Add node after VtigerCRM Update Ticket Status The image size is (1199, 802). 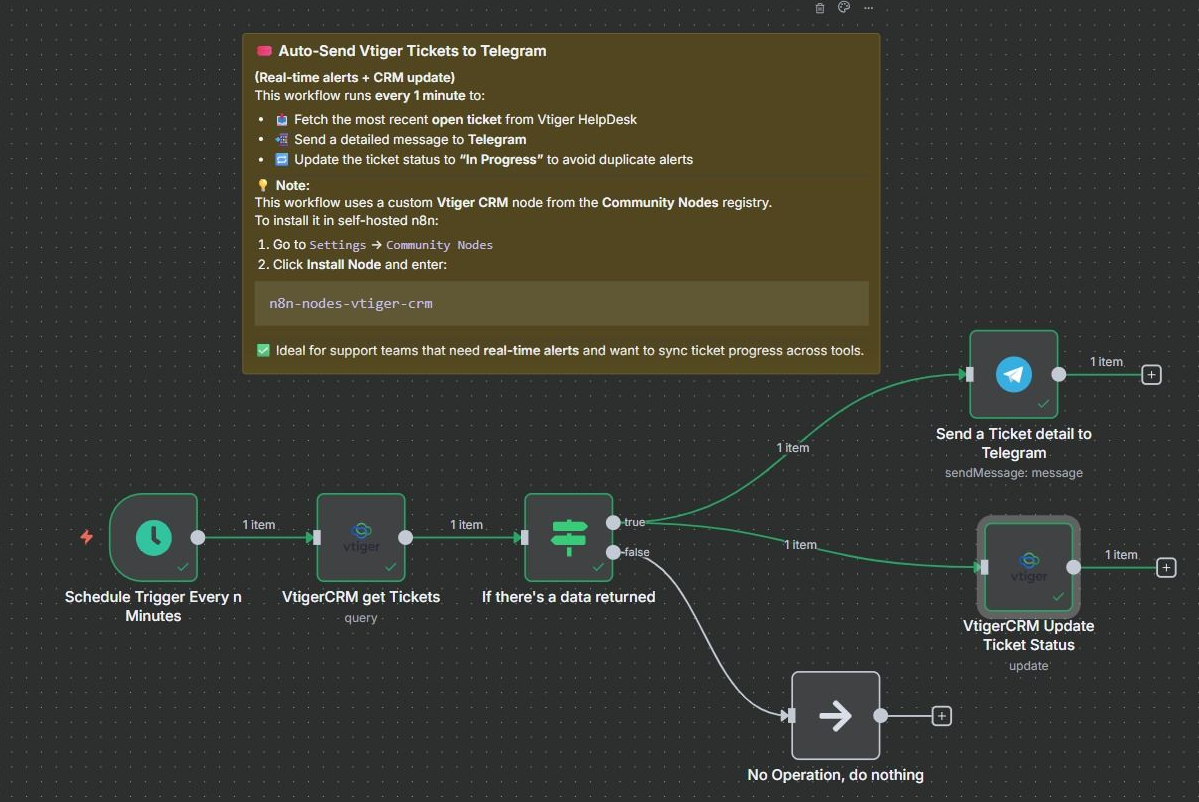click(1165, 568)
